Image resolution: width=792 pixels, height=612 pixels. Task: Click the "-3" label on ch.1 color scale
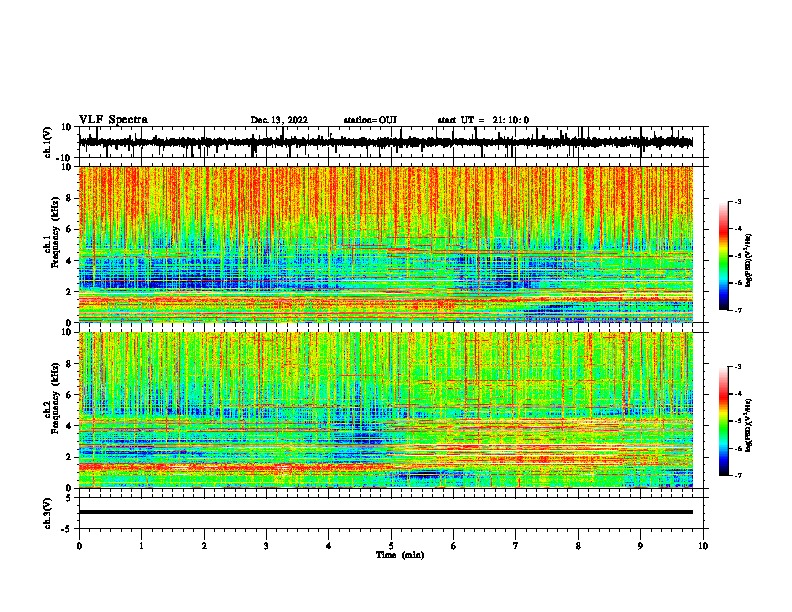[737, 202]
